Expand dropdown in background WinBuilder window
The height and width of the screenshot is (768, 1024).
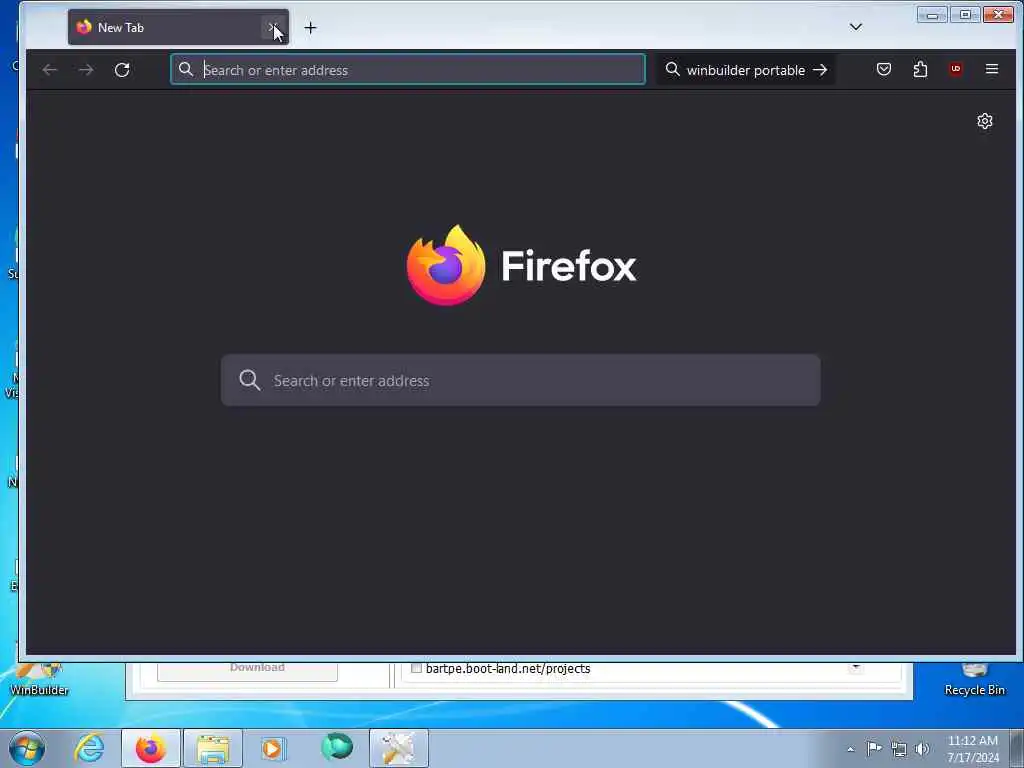point(855,667)
